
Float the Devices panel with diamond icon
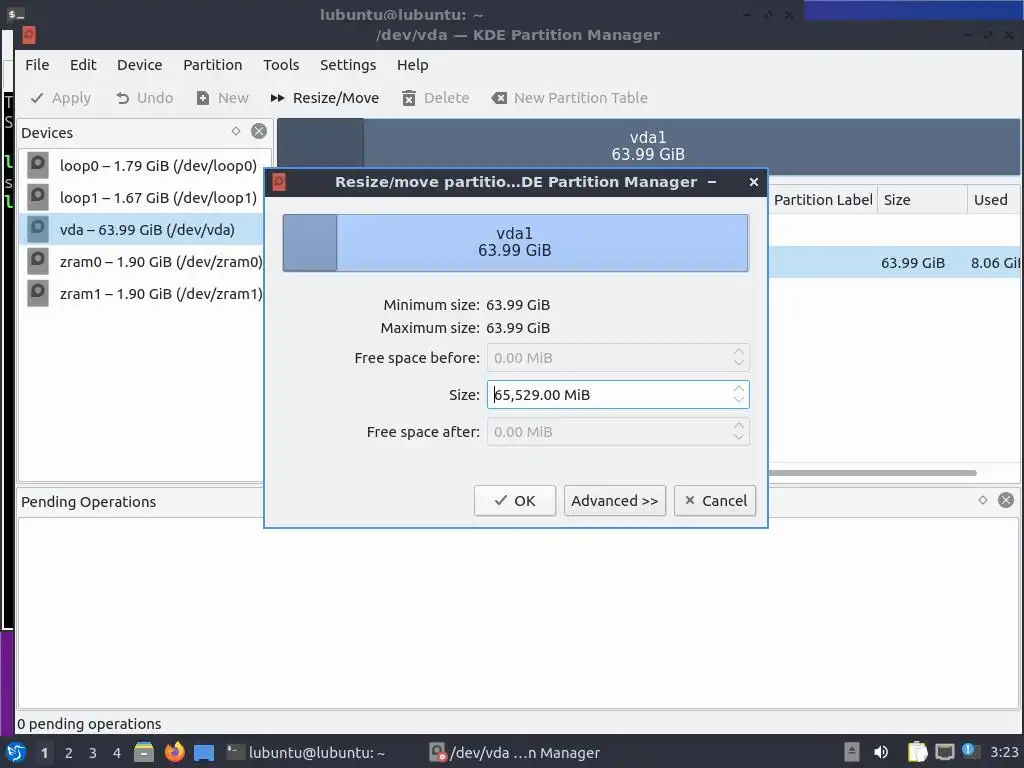click(x=236, y=131)
